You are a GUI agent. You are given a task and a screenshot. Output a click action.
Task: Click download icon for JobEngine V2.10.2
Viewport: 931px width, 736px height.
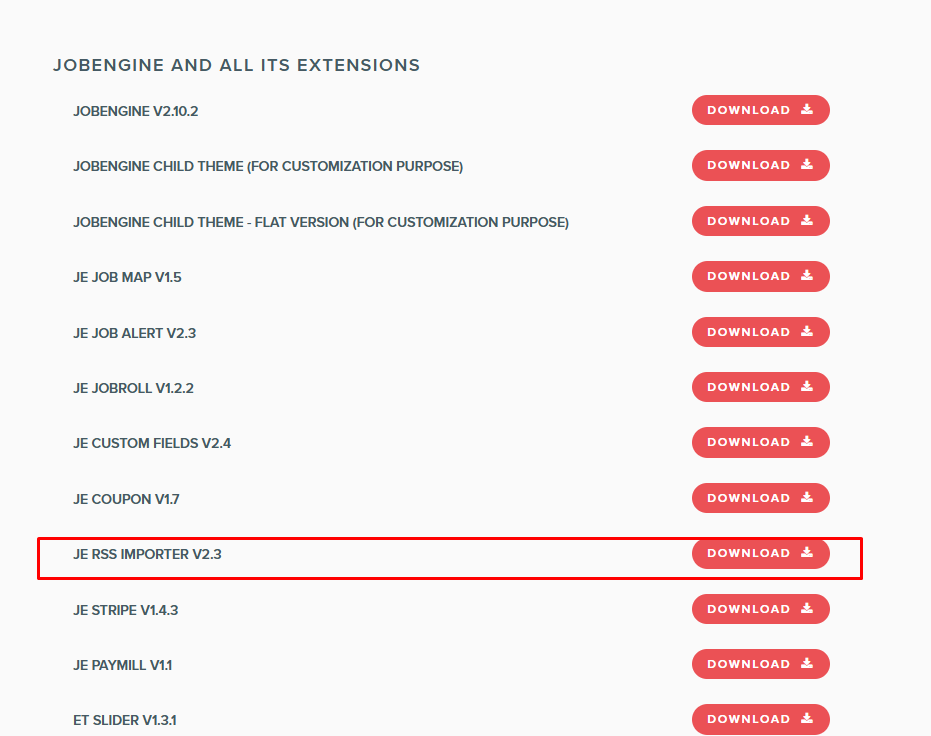tap(807, 110)
